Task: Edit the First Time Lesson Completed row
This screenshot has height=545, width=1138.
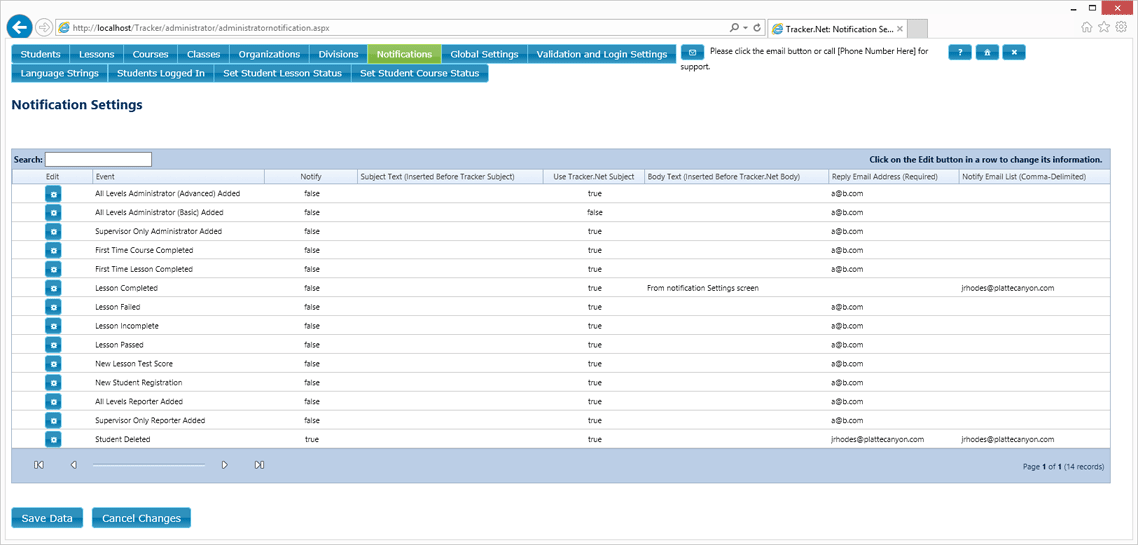Action: [x=53, y=269]
